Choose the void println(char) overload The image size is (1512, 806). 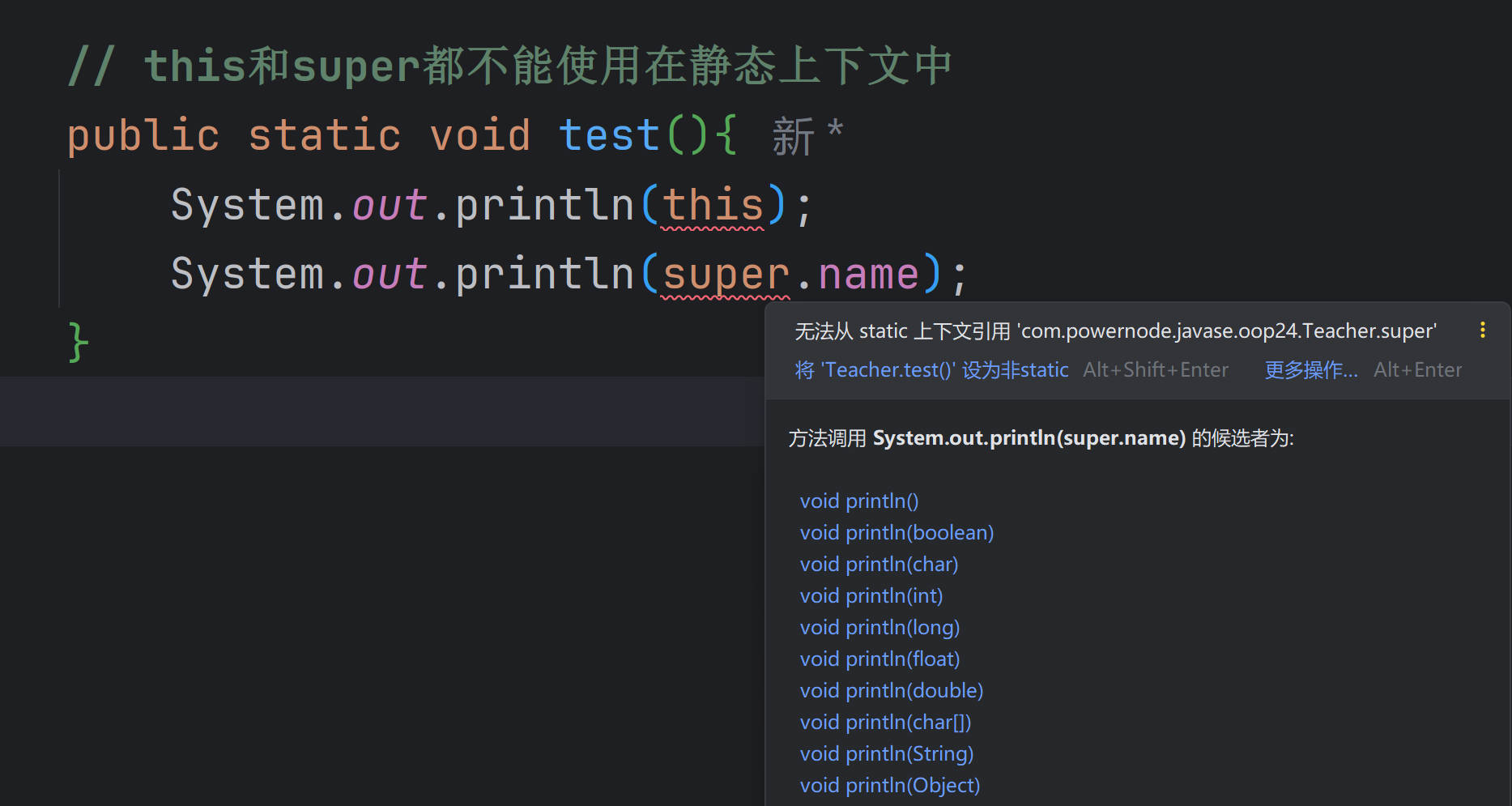pyautogui.click(x=879, y=565)
